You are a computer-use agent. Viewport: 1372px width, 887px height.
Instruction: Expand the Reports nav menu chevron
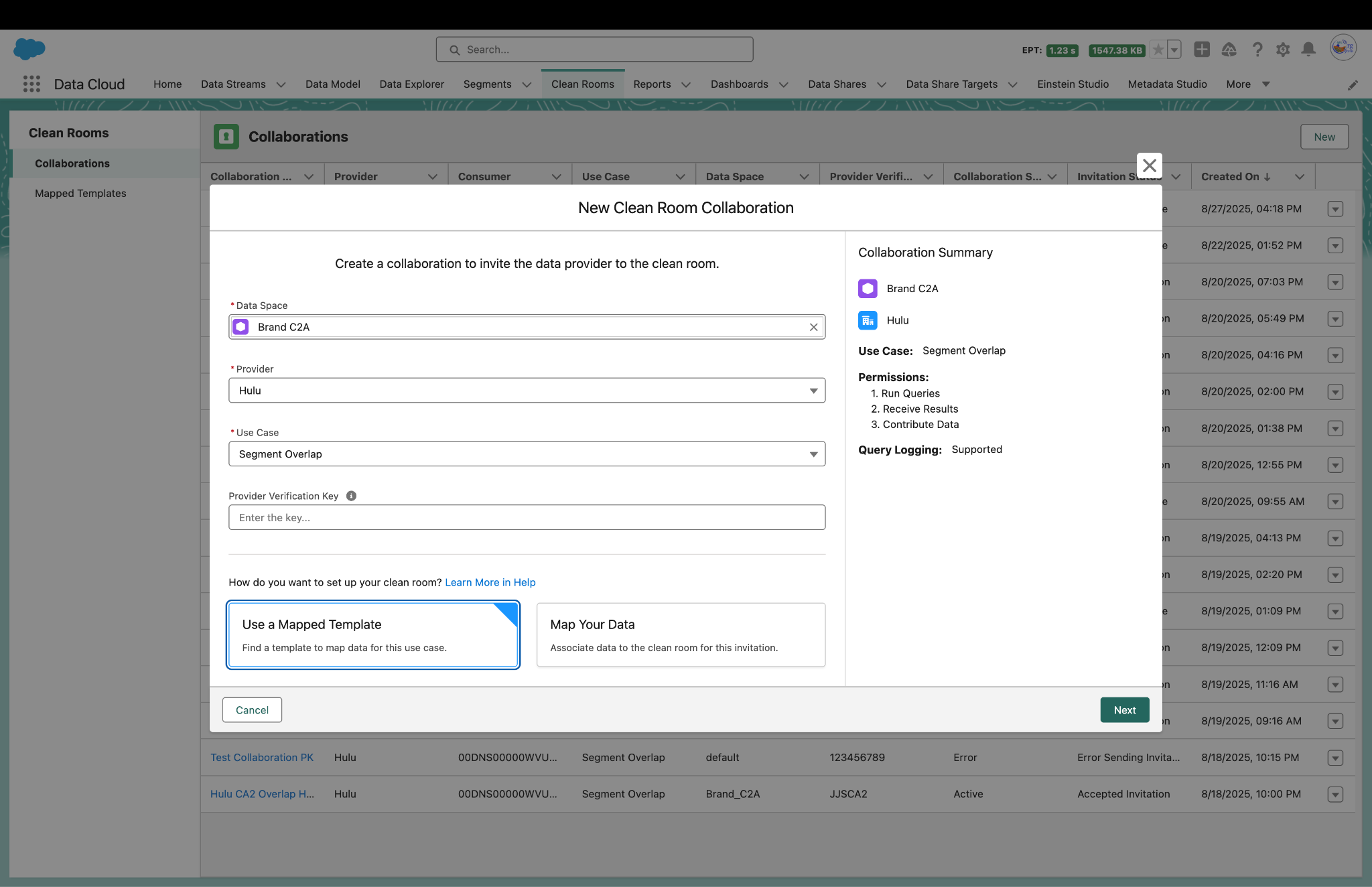point(686,84)
